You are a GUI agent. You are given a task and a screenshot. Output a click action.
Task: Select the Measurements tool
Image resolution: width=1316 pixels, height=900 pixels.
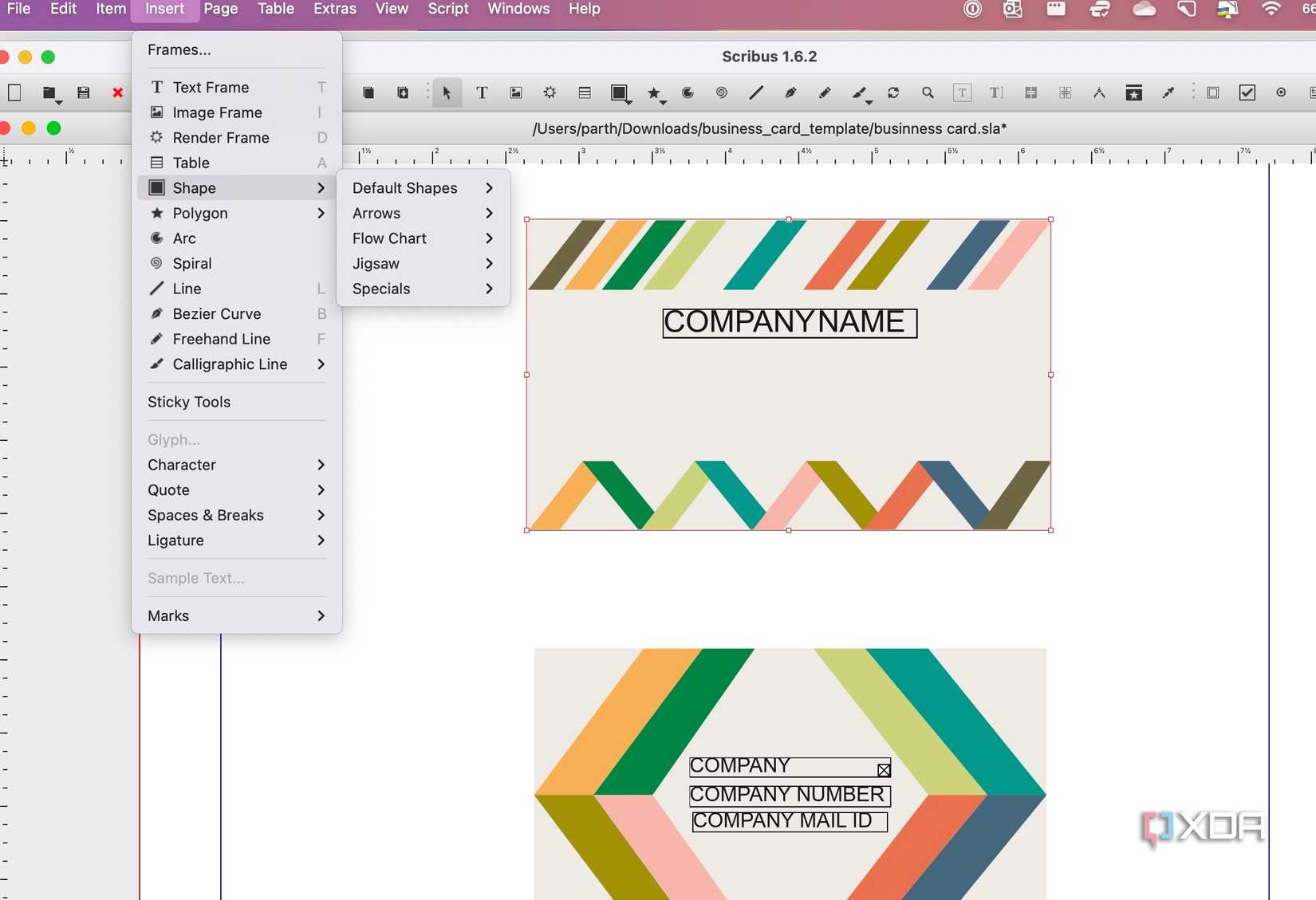[1098, 93]
